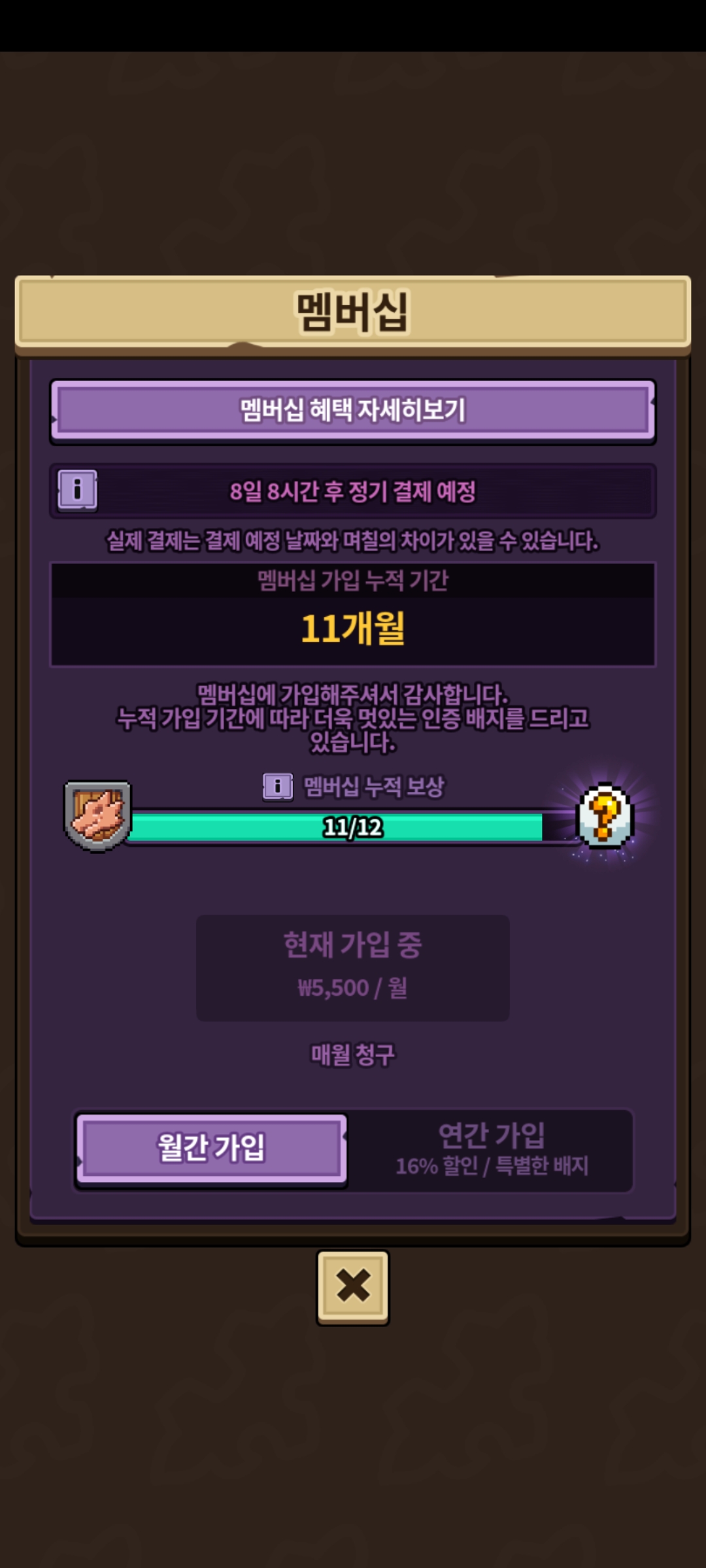The height and width of the screenshot is (1568, 706).
Task: Tap the shield badge icon on progress bar
Action: (x=97, y=817)
